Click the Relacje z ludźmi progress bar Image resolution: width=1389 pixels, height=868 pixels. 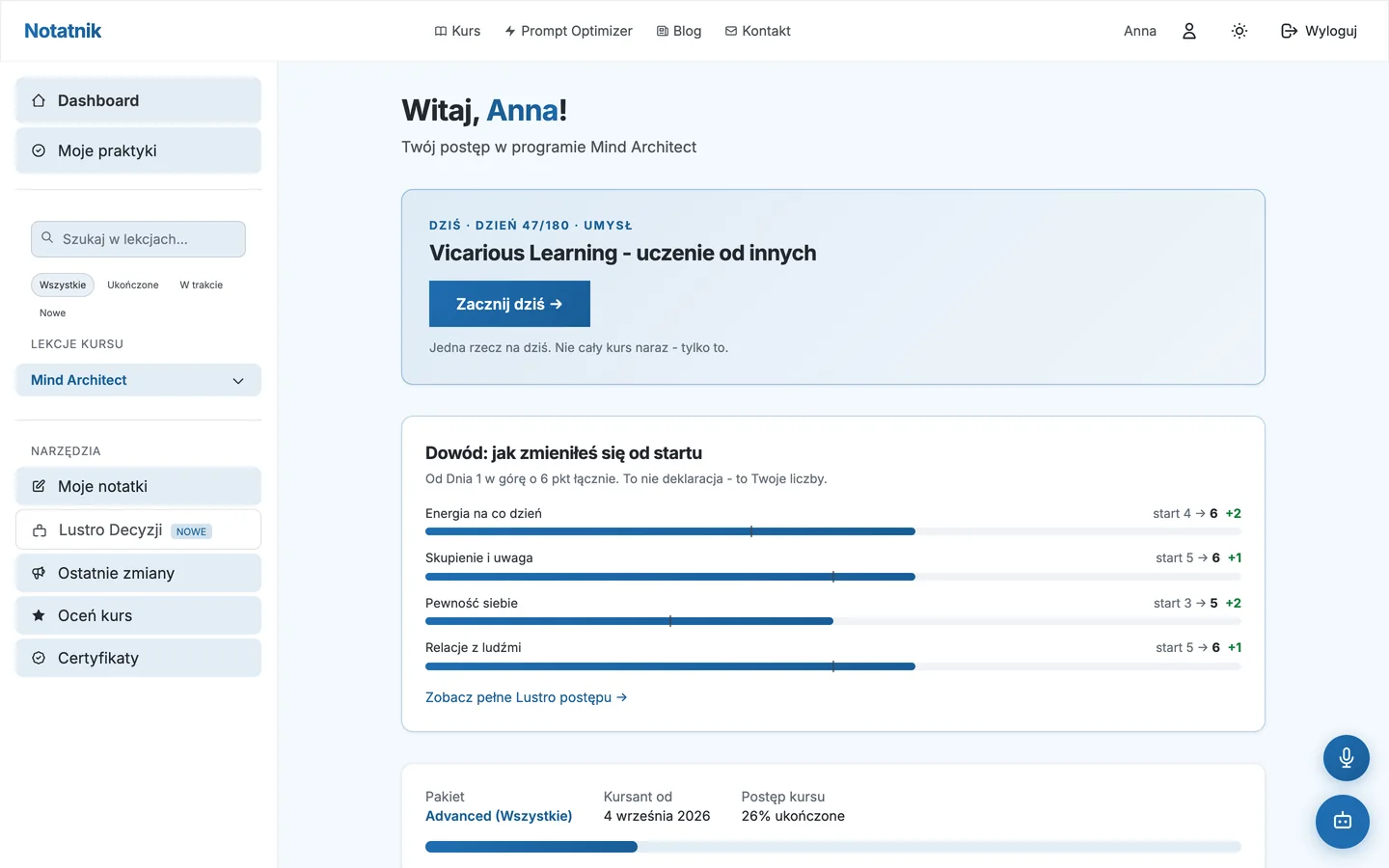(x=833, y=666)
